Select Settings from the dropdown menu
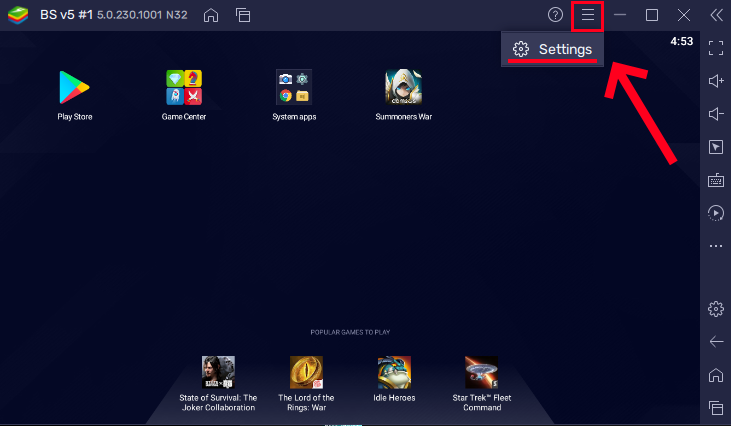Screen dimensions: 731x426 (x=552, y=49)
